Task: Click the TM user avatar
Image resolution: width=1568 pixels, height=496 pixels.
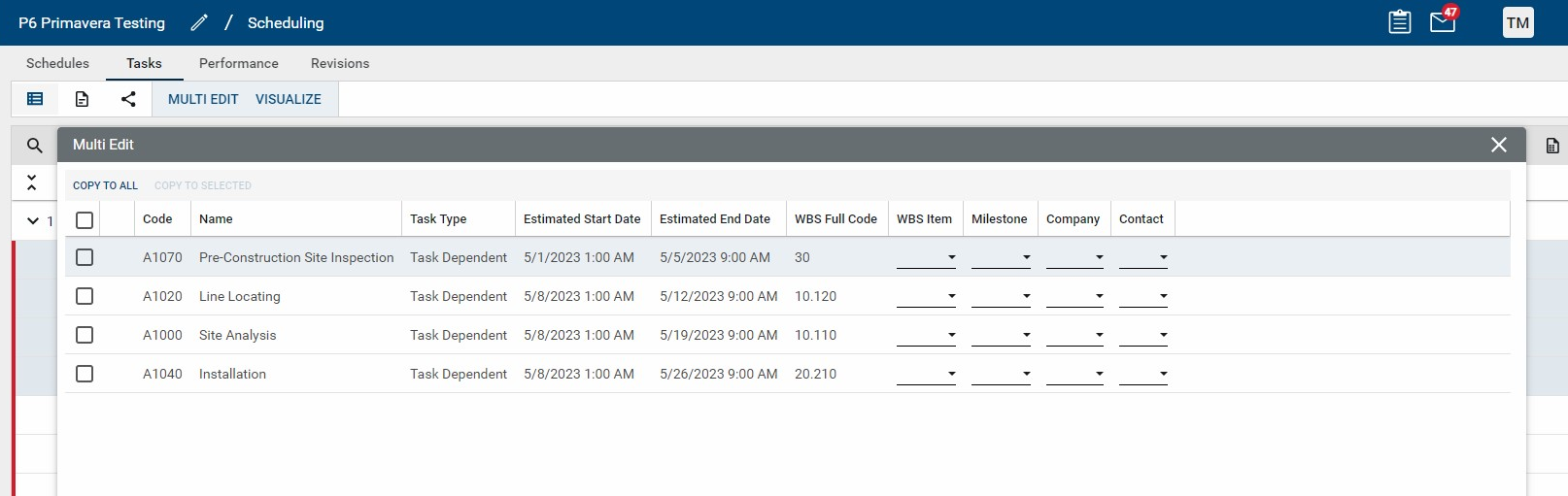Action: click(x=1517, y=23)
